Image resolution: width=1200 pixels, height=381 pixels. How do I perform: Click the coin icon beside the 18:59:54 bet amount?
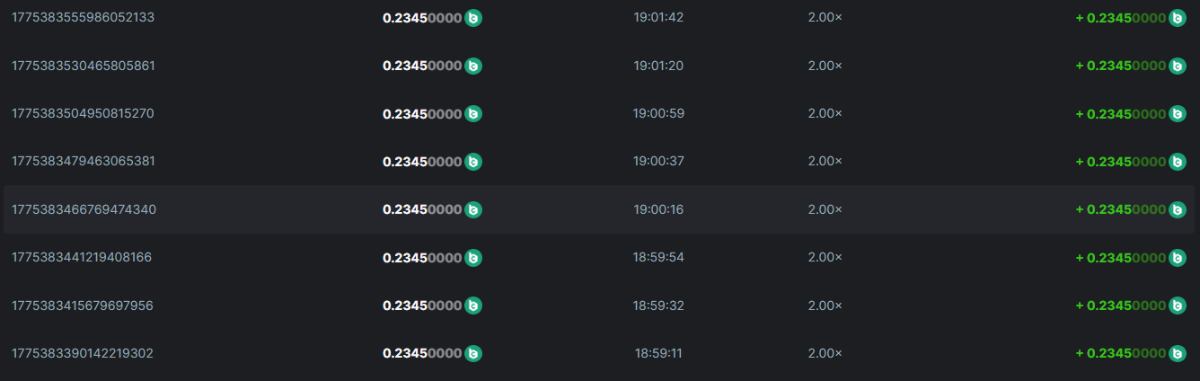pos(474,258)
